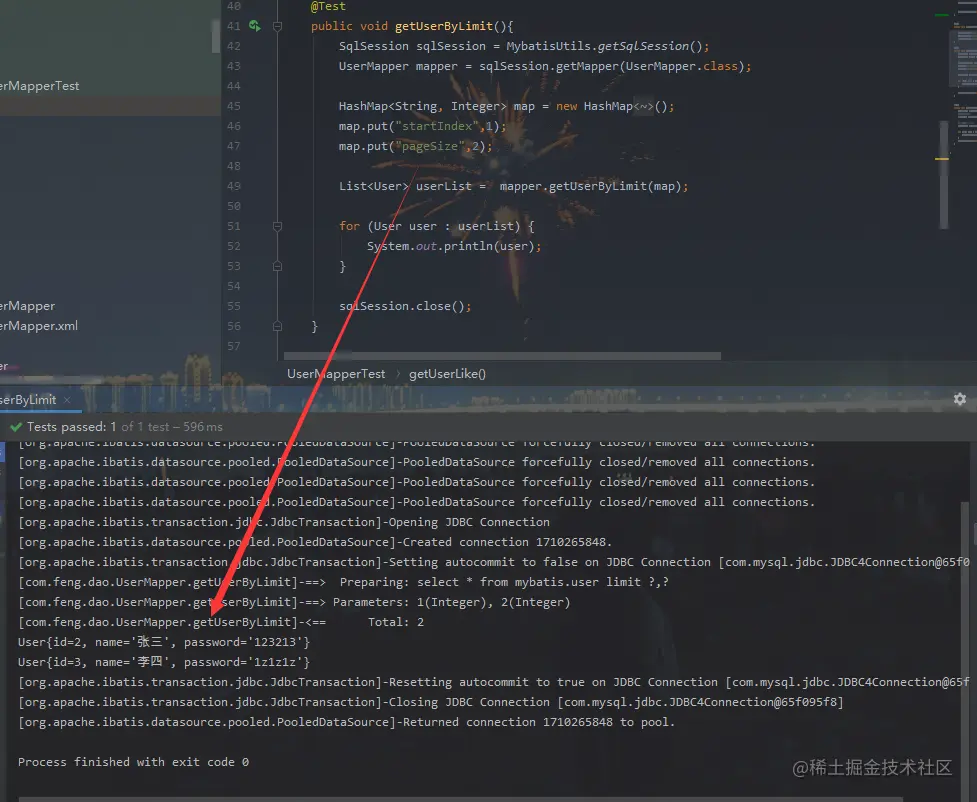Run test via gutter icon at line 41
Screen dimensions: 977x802
(255, 26)
